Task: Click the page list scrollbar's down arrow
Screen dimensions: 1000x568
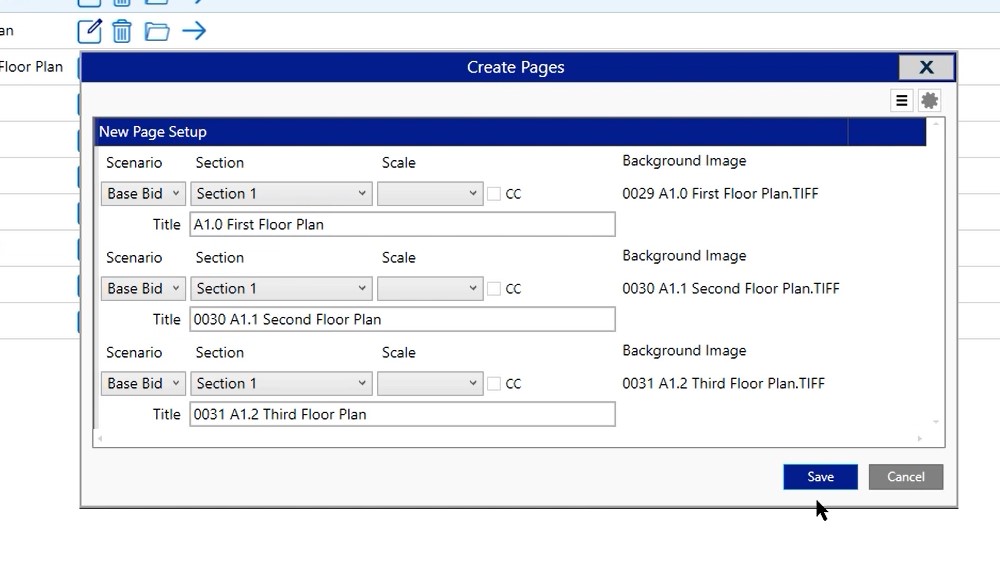Action: [x=936, y=422]
